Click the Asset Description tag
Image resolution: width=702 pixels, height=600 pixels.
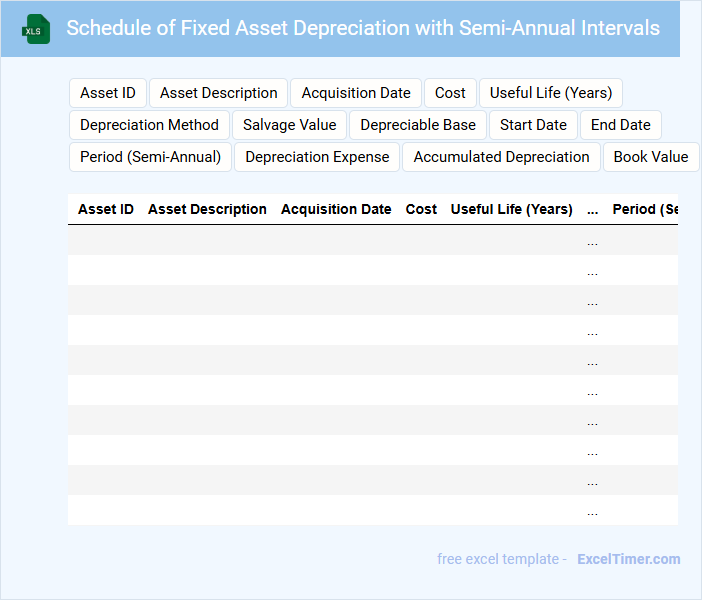pyautogui.click(x=219, y=93)
